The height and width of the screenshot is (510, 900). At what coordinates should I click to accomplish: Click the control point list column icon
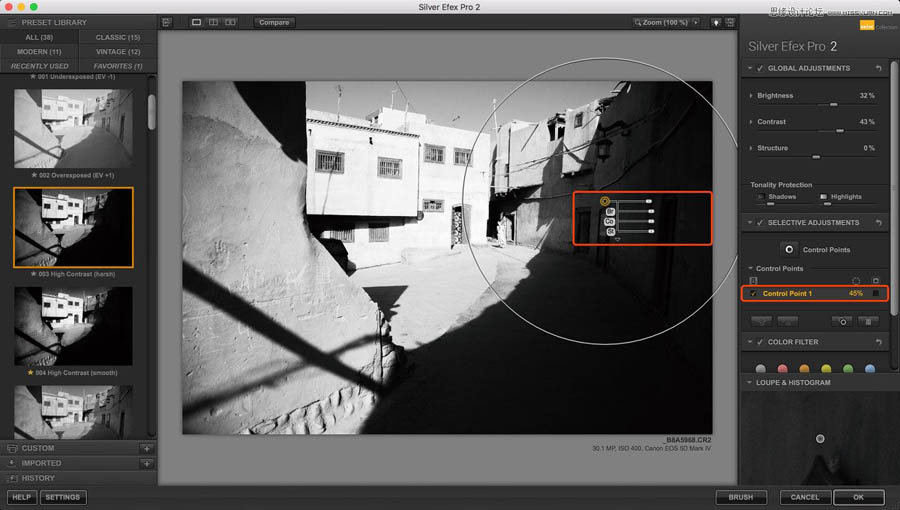pos(753,281)
